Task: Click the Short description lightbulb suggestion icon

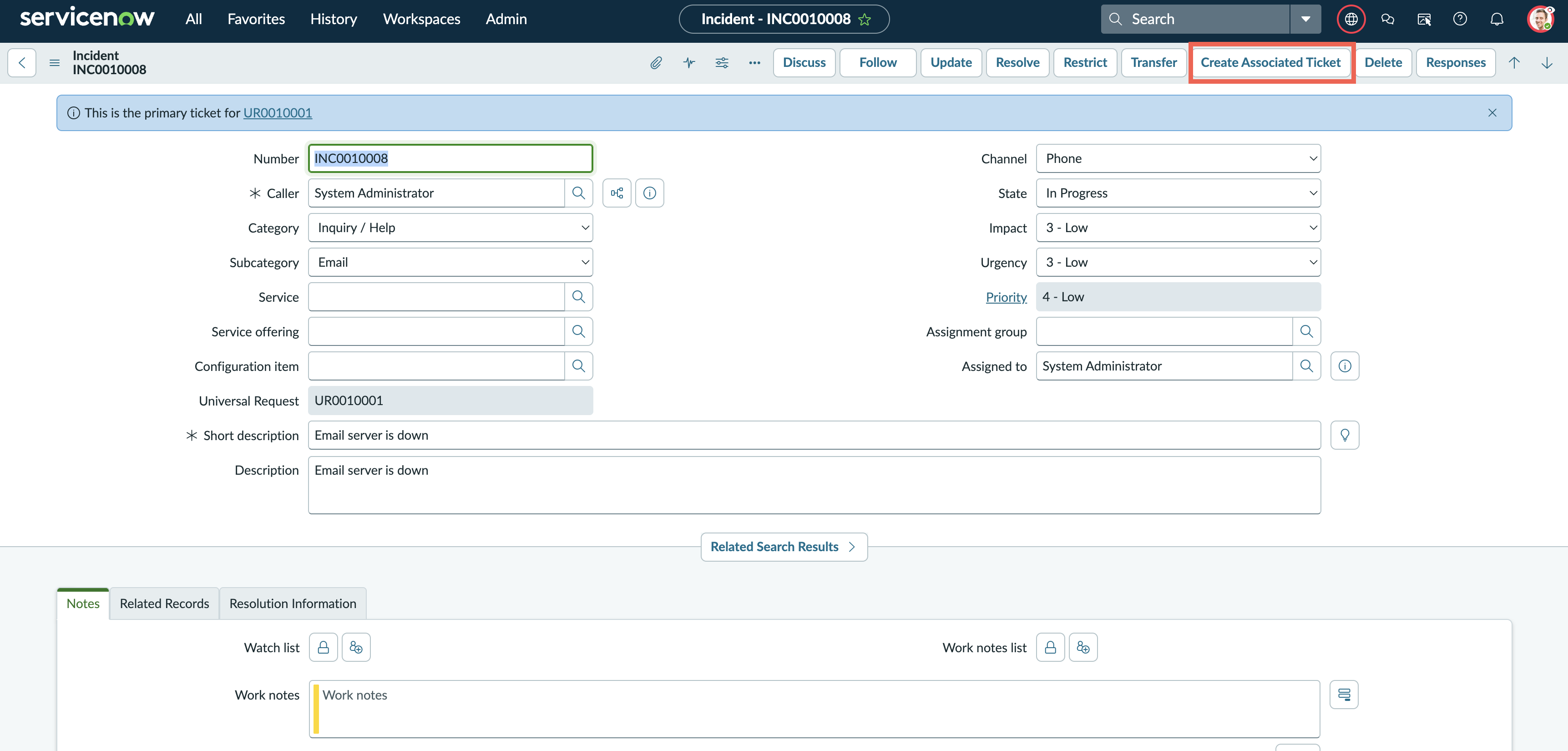Action: (x=1345, y=435)
